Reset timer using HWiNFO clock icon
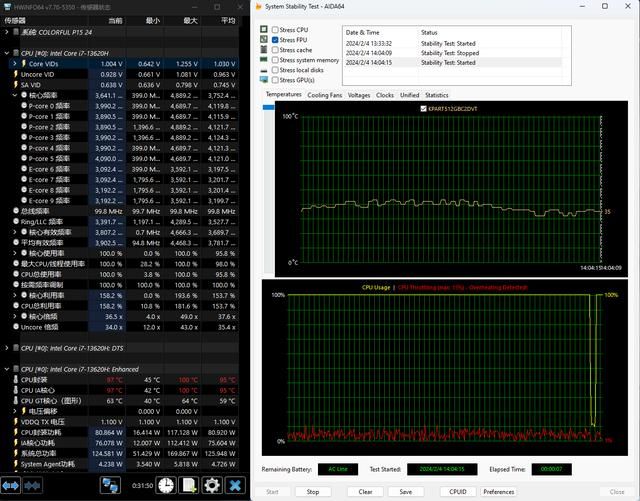This screenshot has height=501, width=640. [164, 485]
